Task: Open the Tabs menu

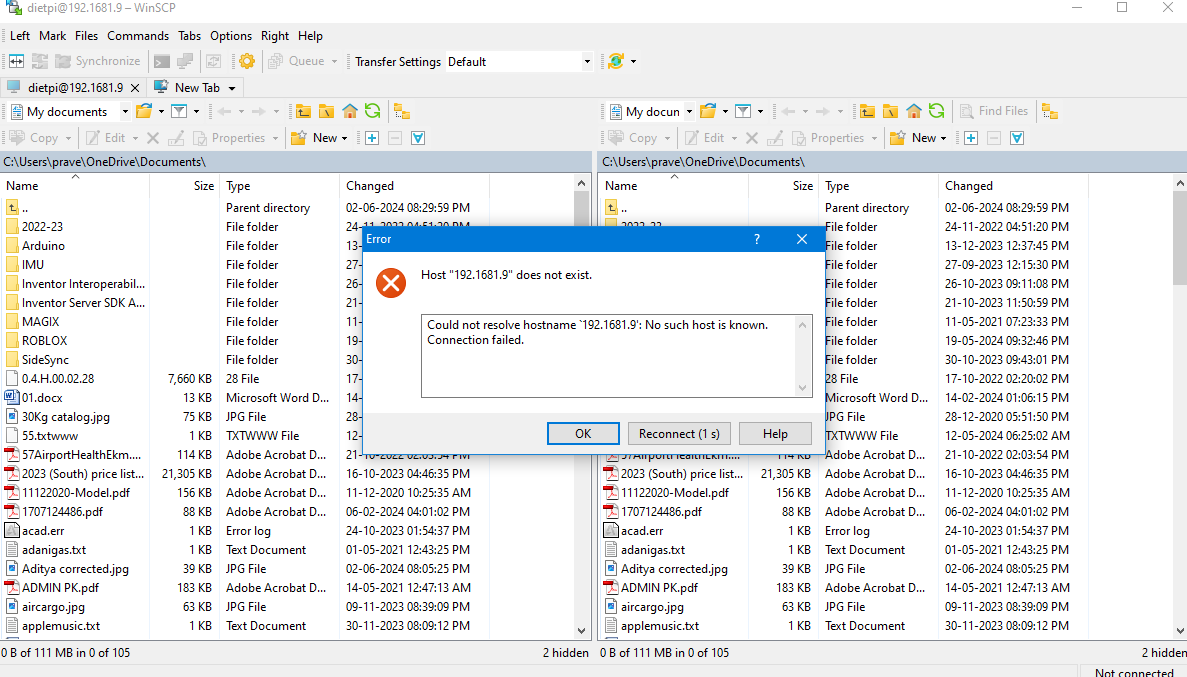Action: 189,36
